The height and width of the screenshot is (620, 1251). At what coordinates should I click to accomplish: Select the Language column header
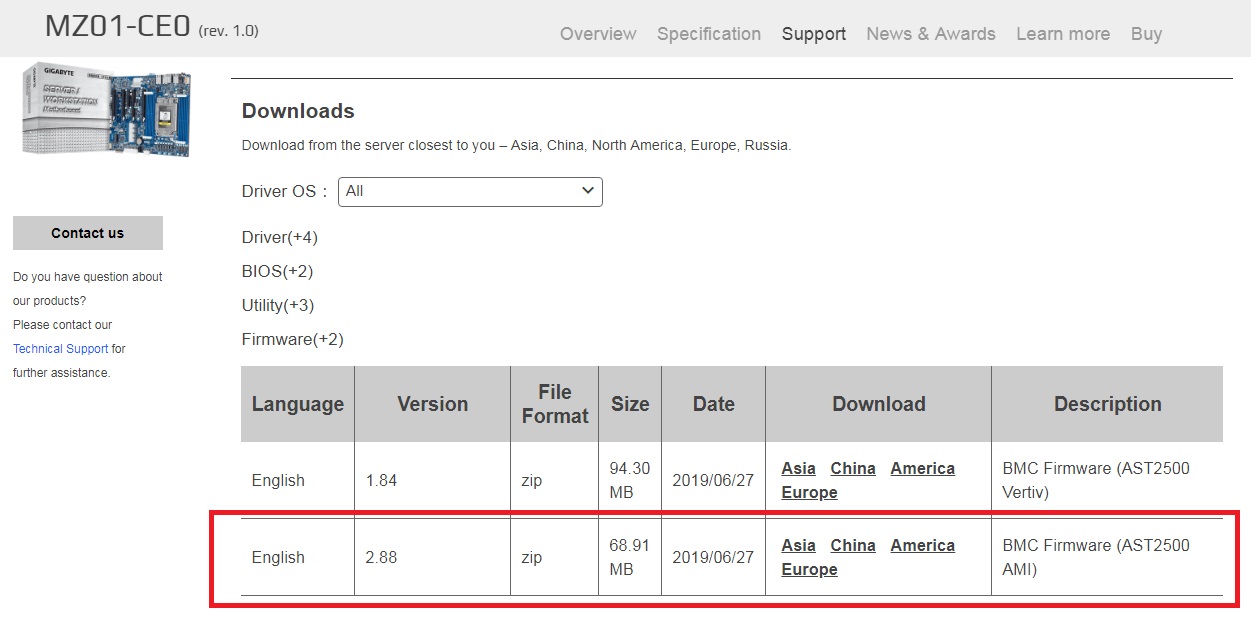tap(298, 404)
